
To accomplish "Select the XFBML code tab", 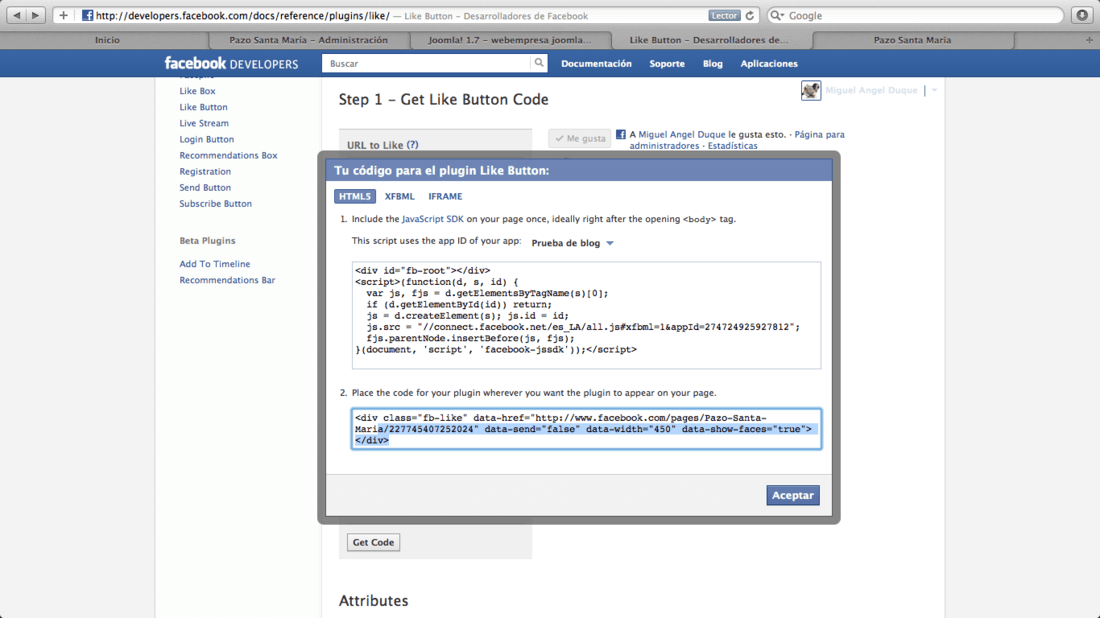I will tap(399, 196).
